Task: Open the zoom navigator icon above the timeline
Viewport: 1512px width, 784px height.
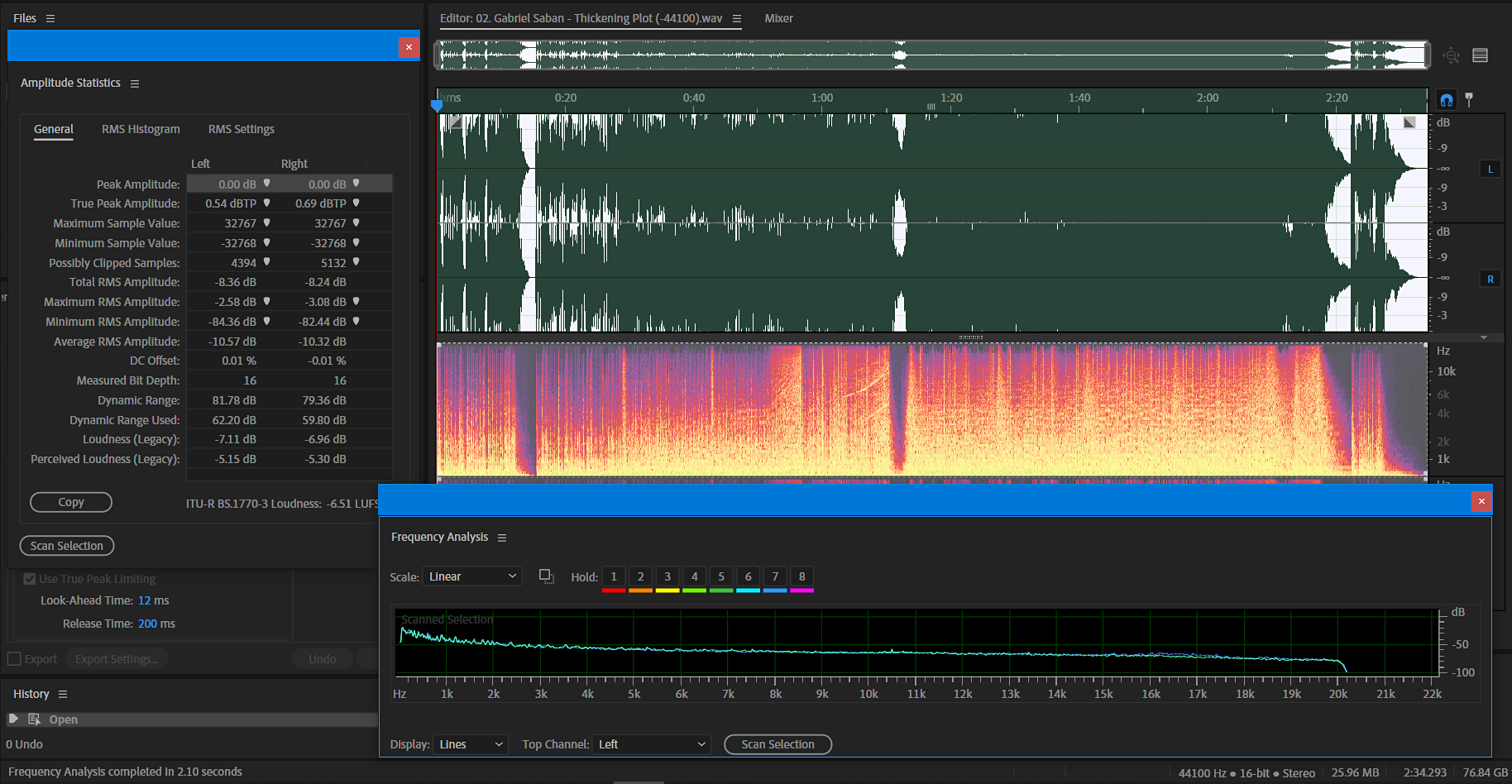Action: click(x=1451, y=55)
